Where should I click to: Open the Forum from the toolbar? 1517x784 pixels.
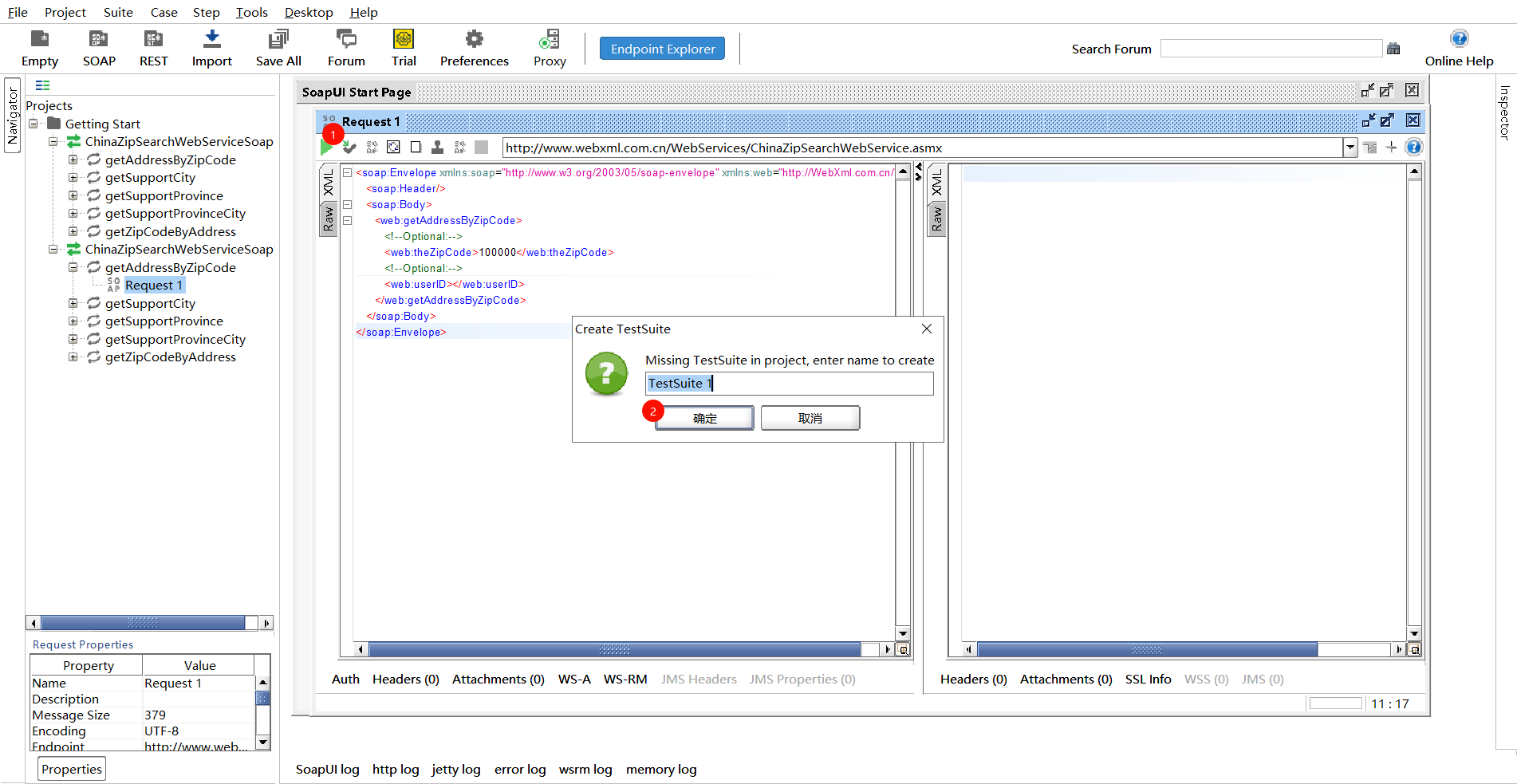[x=346, y=48]
